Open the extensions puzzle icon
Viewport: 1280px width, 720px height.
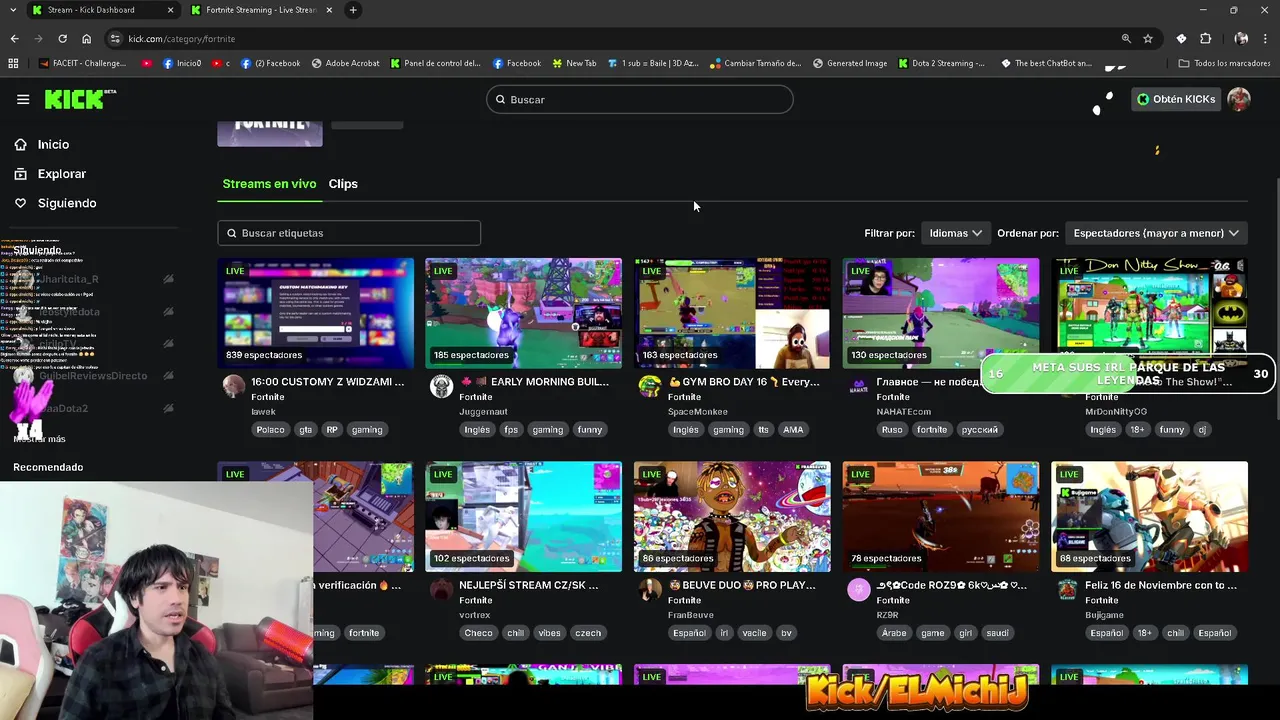pyautogui.click(x=1205, y=38)
